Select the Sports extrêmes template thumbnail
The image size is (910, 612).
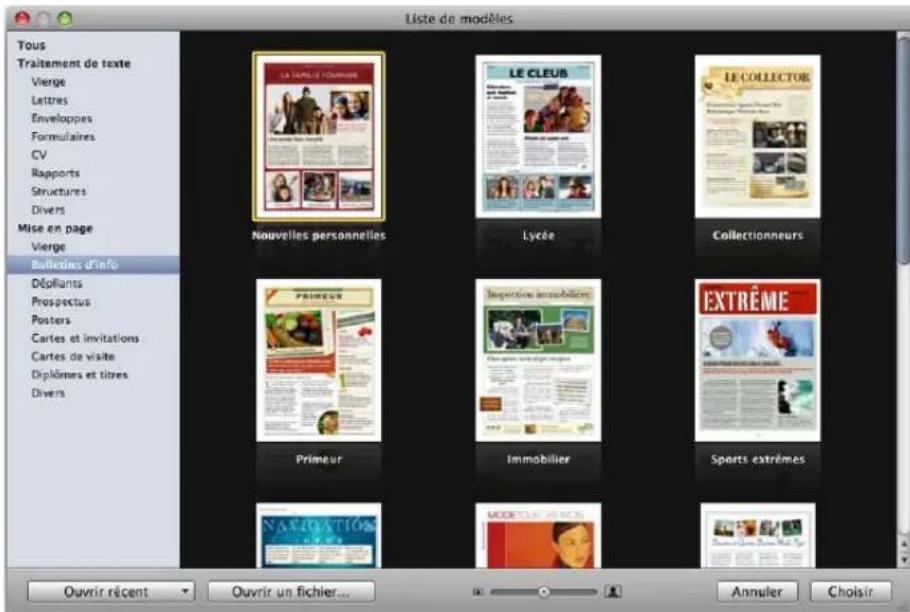(x=757, y=360)
